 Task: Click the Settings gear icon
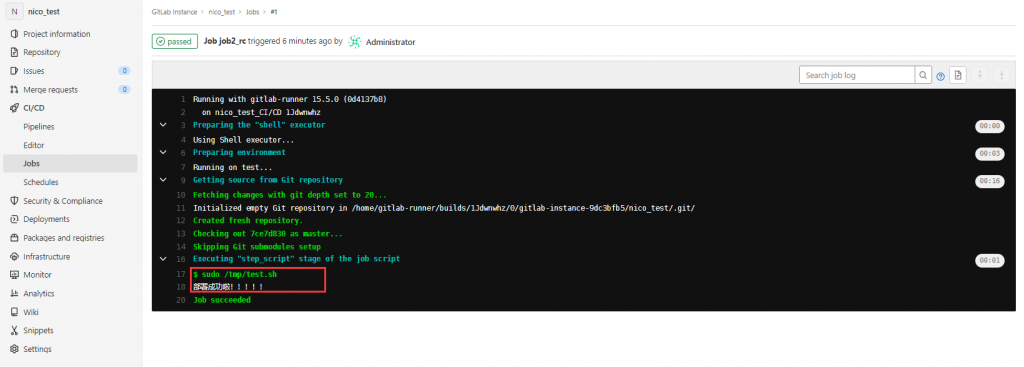14,349
